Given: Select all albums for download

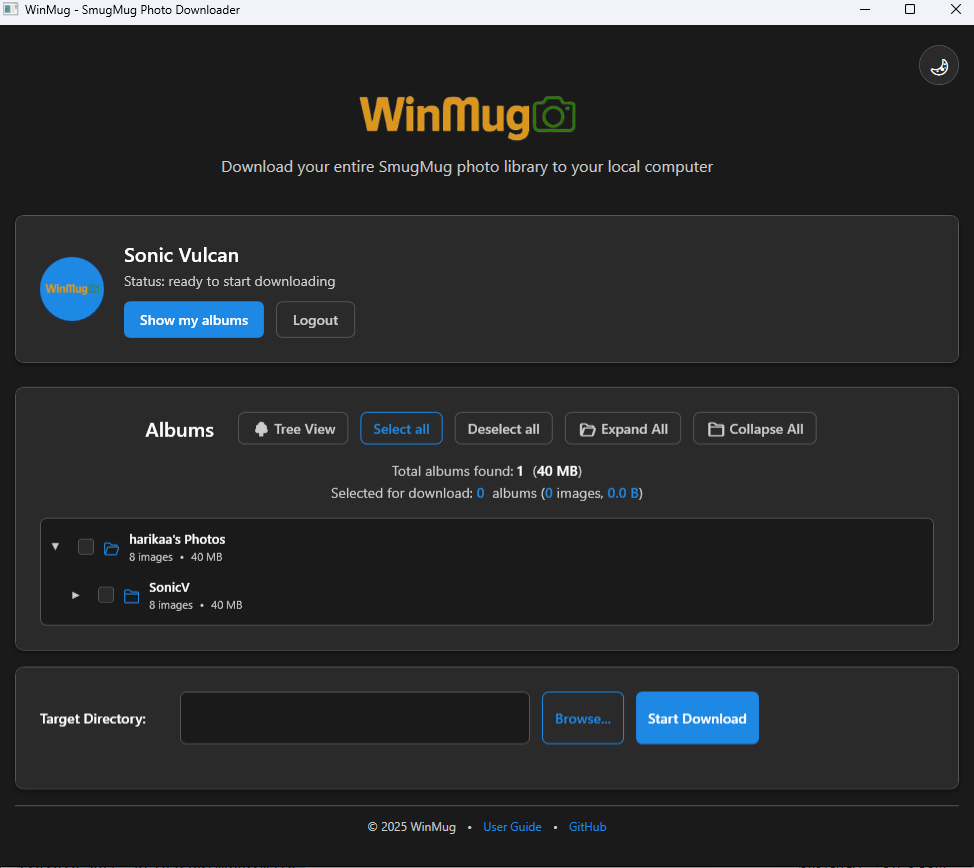Looking at the screenshot, I should pyautogui.click(x=401, y=428).
